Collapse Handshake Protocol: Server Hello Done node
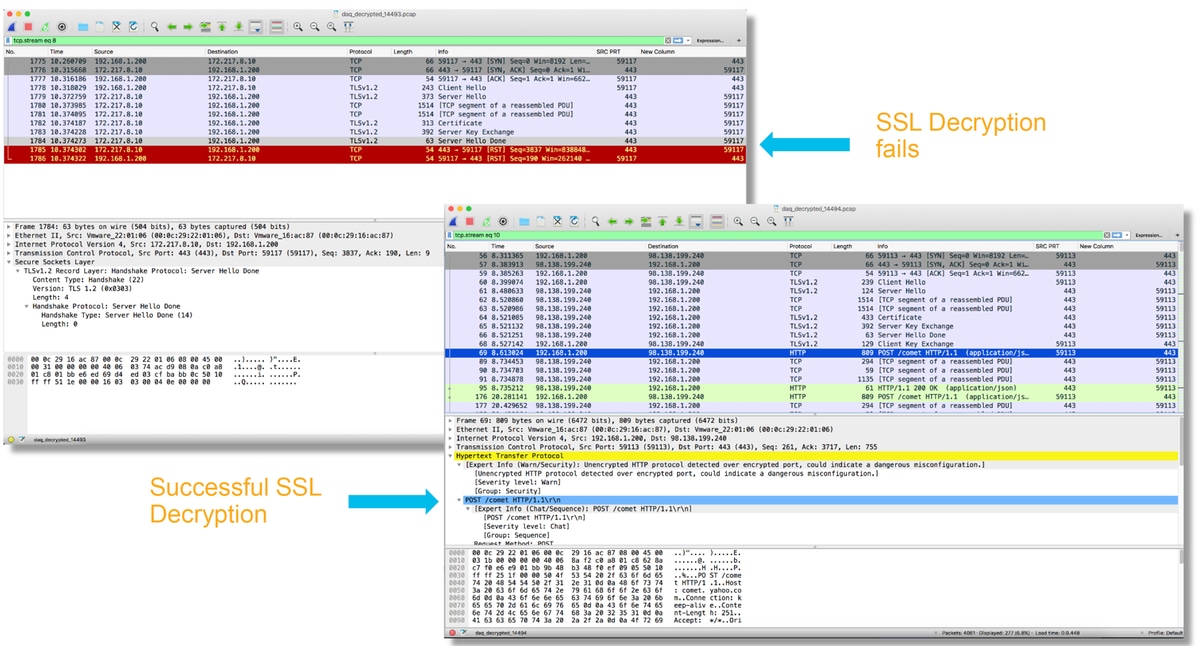 point(27,306)
